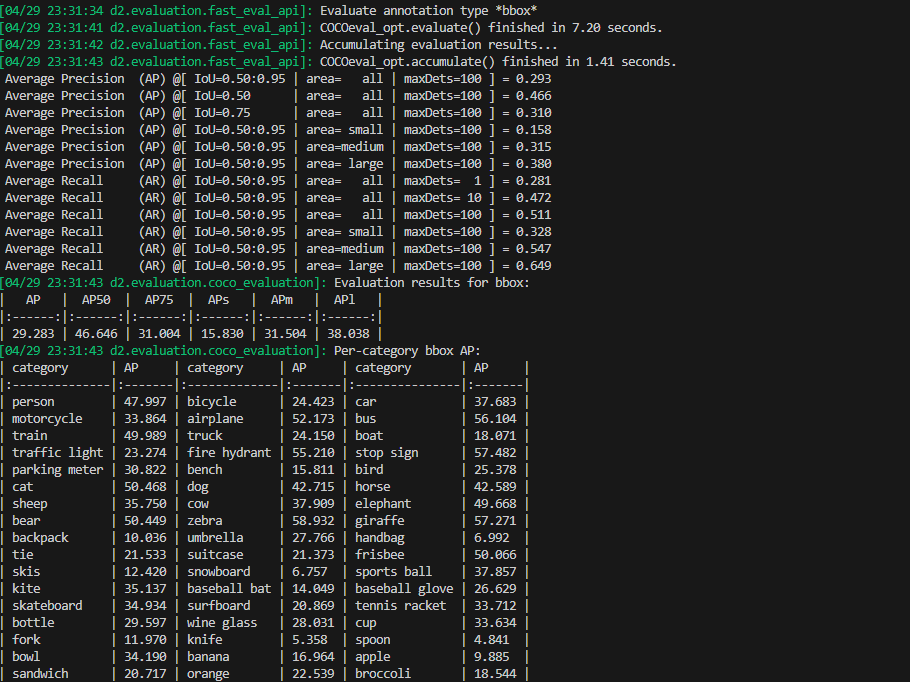Click the 'sheep' category cell
This screenshot has width=910, height=682.
click(x=30, y=504)
